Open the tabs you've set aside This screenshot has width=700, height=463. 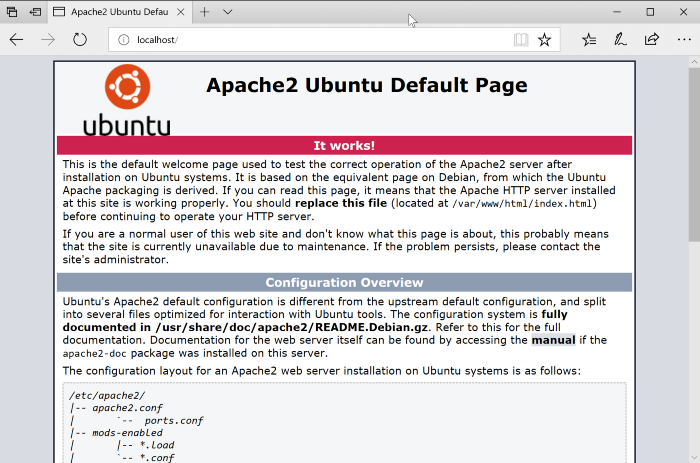pyautogui.click(x=12, y=12)
